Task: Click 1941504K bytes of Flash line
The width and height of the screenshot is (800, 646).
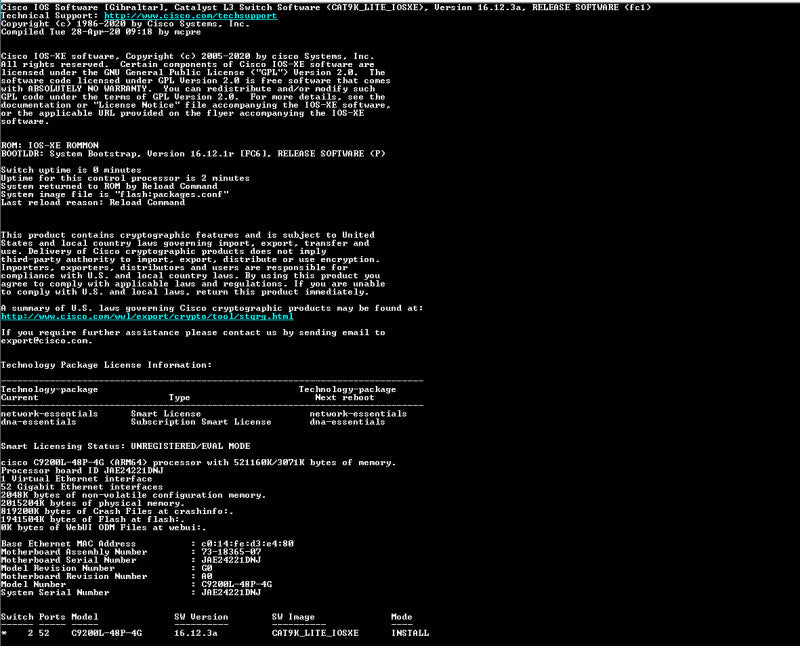Action: (93, 519)
